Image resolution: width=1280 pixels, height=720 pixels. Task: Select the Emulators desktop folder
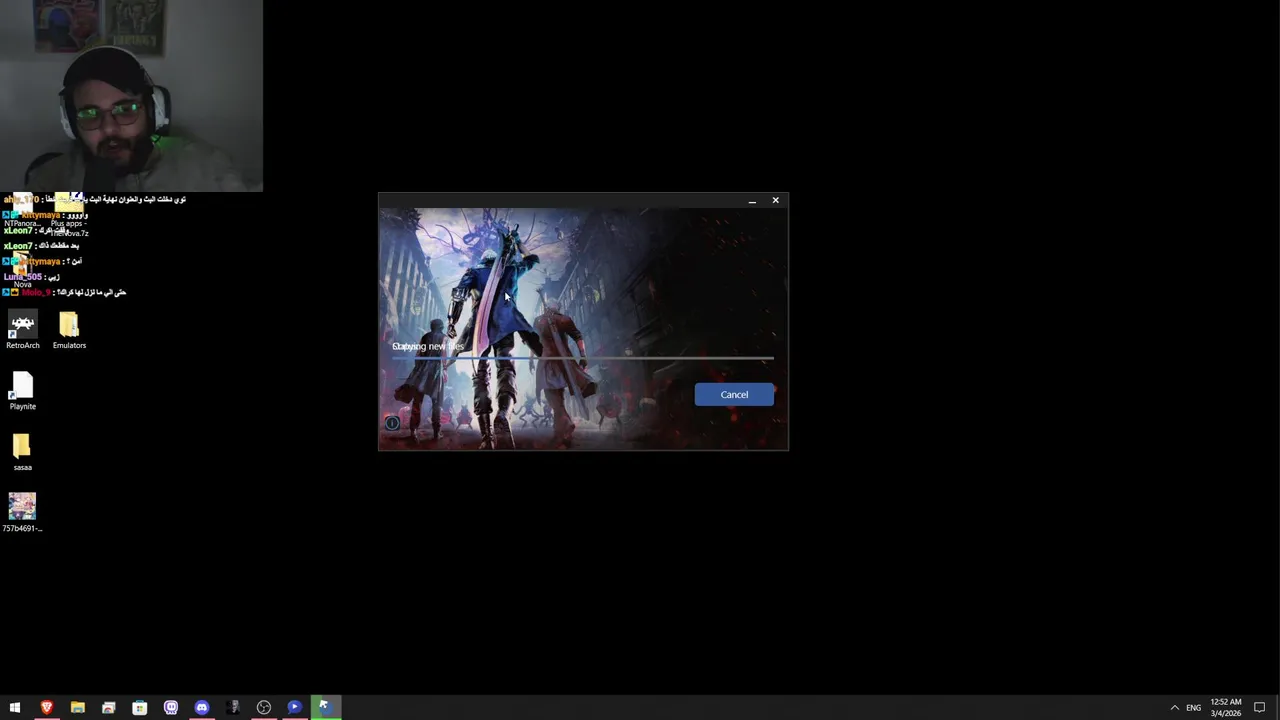(69, 331)
